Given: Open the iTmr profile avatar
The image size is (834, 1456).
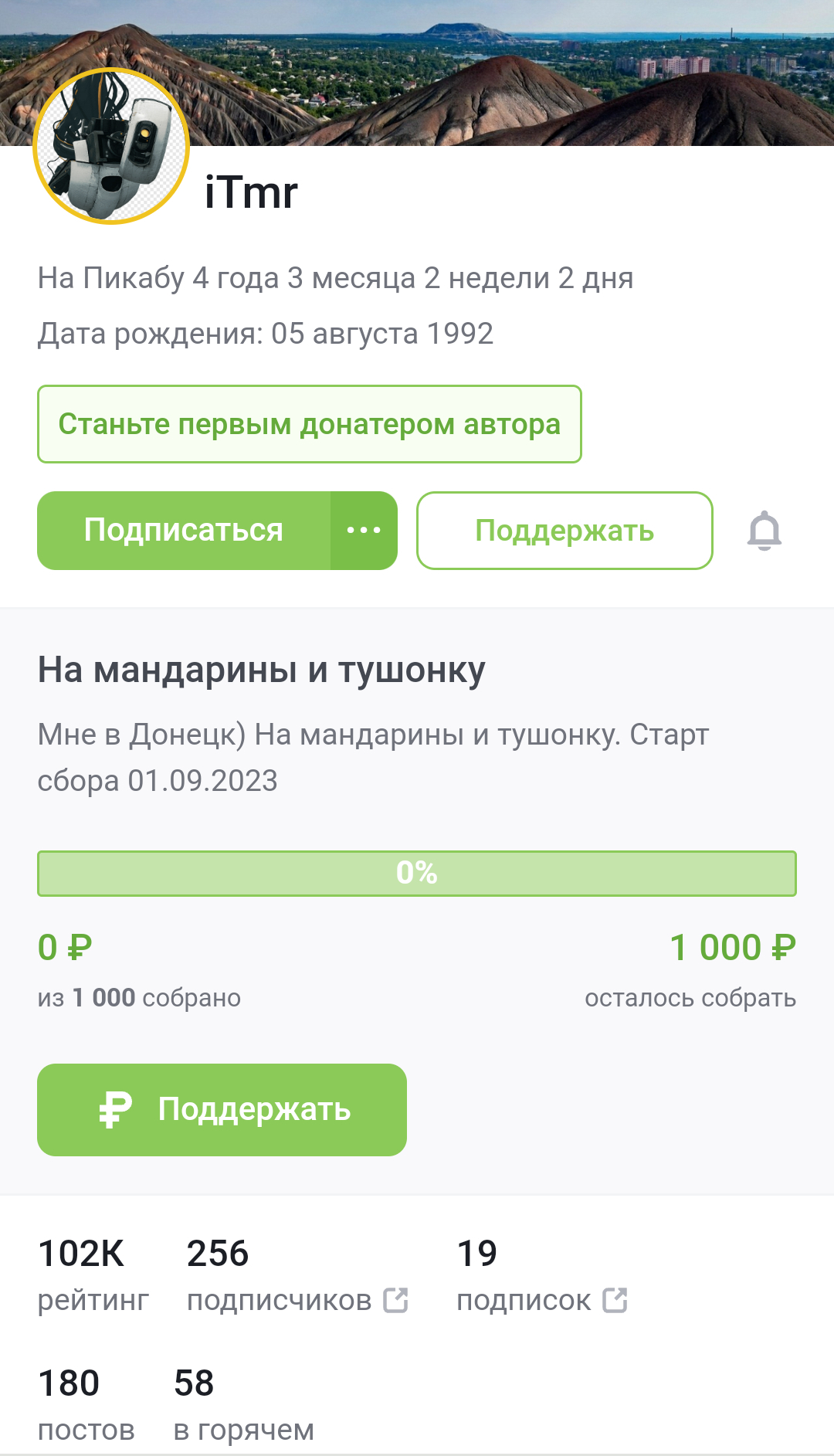Looking at the screenshot, I should tap(111, 147).
